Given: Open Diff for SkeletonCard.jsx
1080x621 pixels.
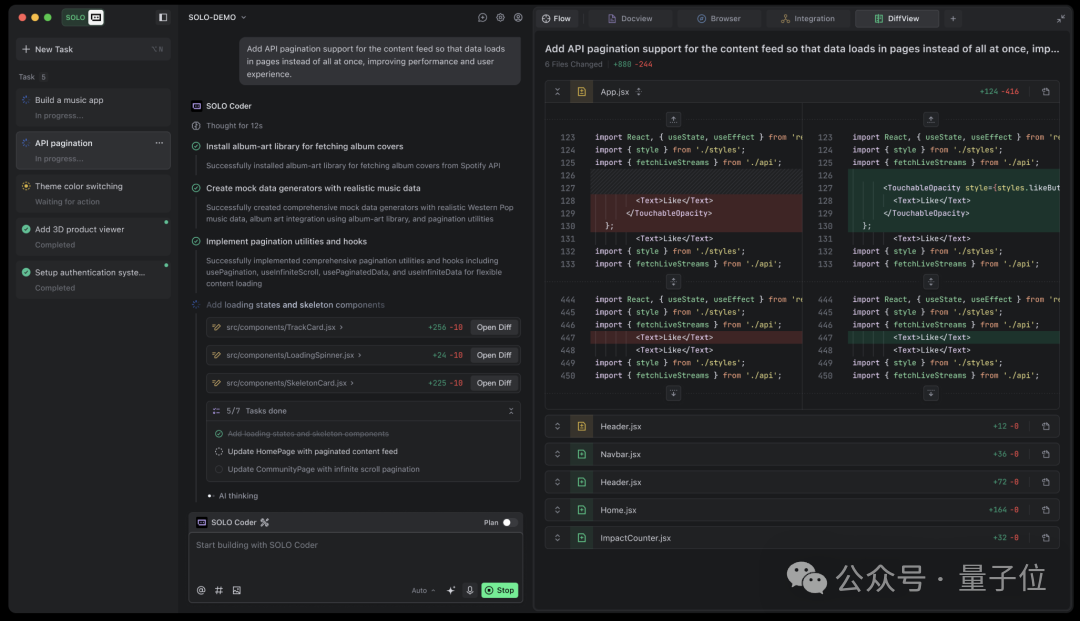Looking at the screenshot, I should pos(494,383).
